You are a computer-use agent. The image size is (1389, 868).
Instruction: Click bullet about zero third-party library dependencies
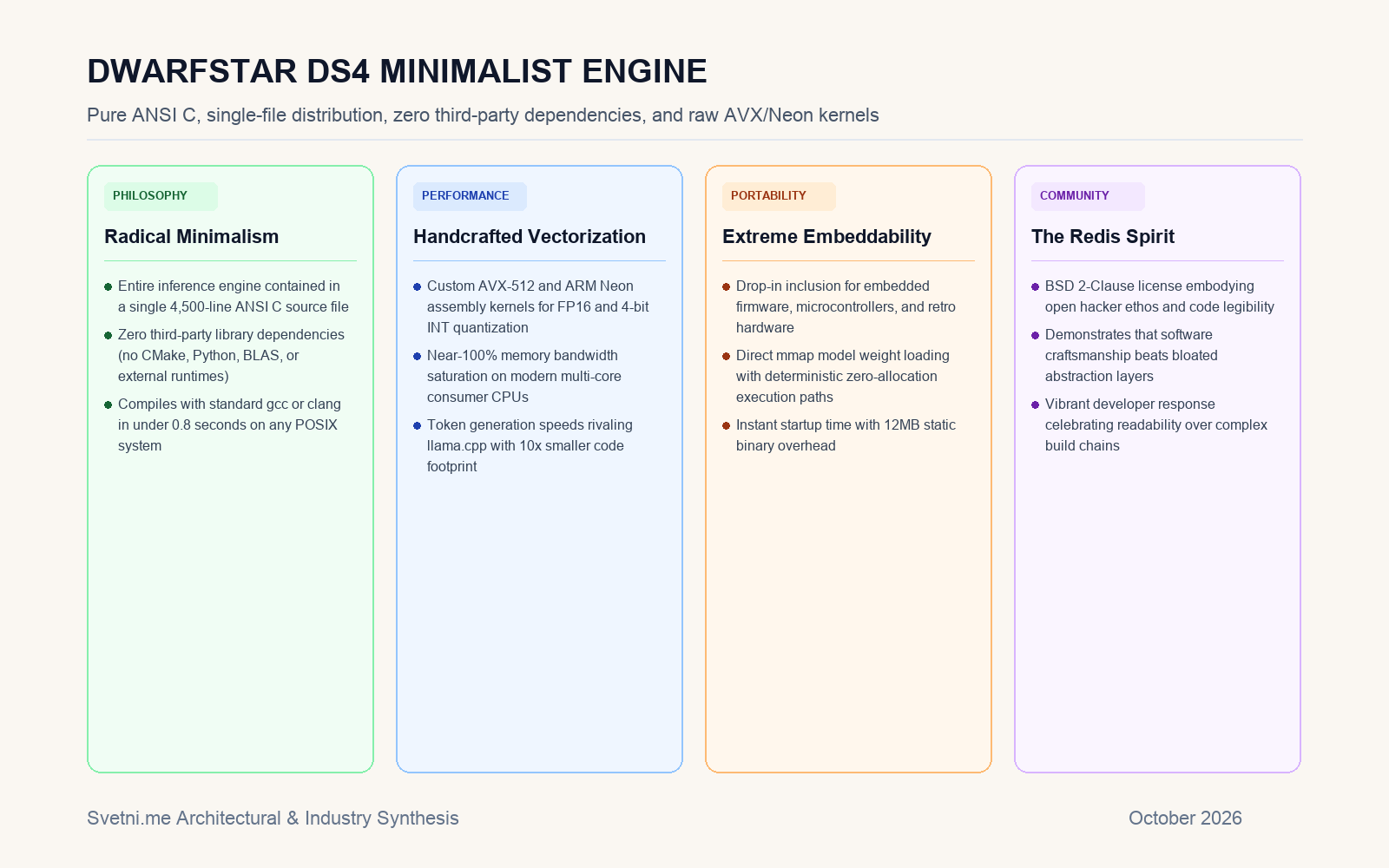pyautogui.click(x=225, y=355)
